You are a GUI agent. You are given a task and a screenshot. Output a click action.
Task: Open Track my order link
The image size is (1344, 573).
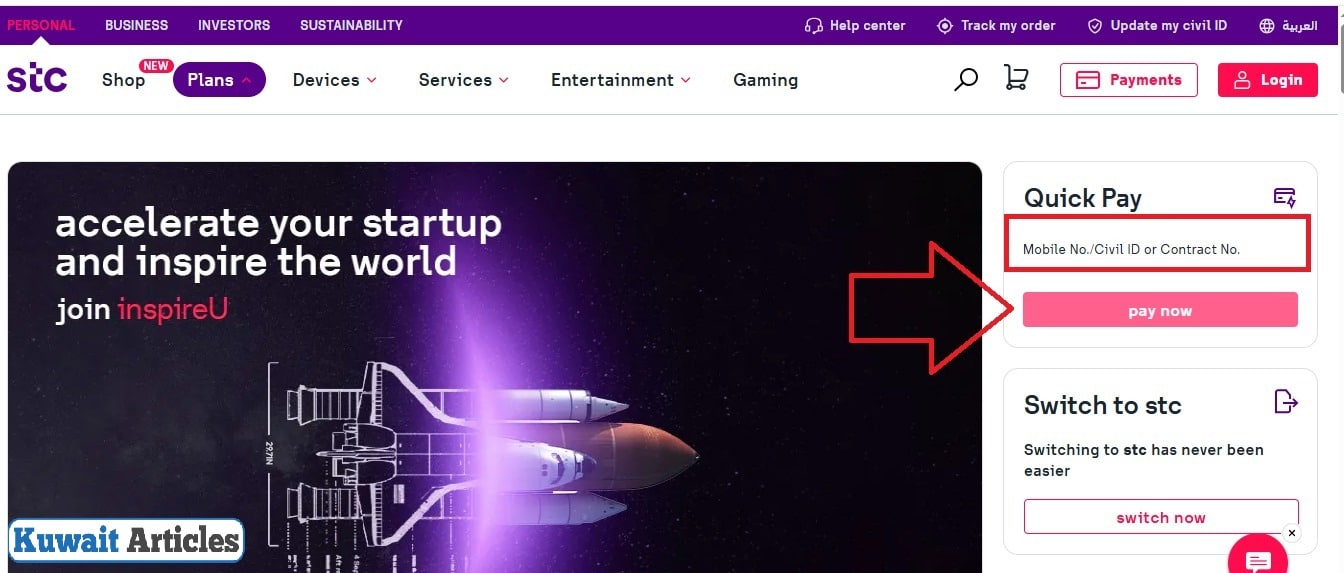click(996, 26)
